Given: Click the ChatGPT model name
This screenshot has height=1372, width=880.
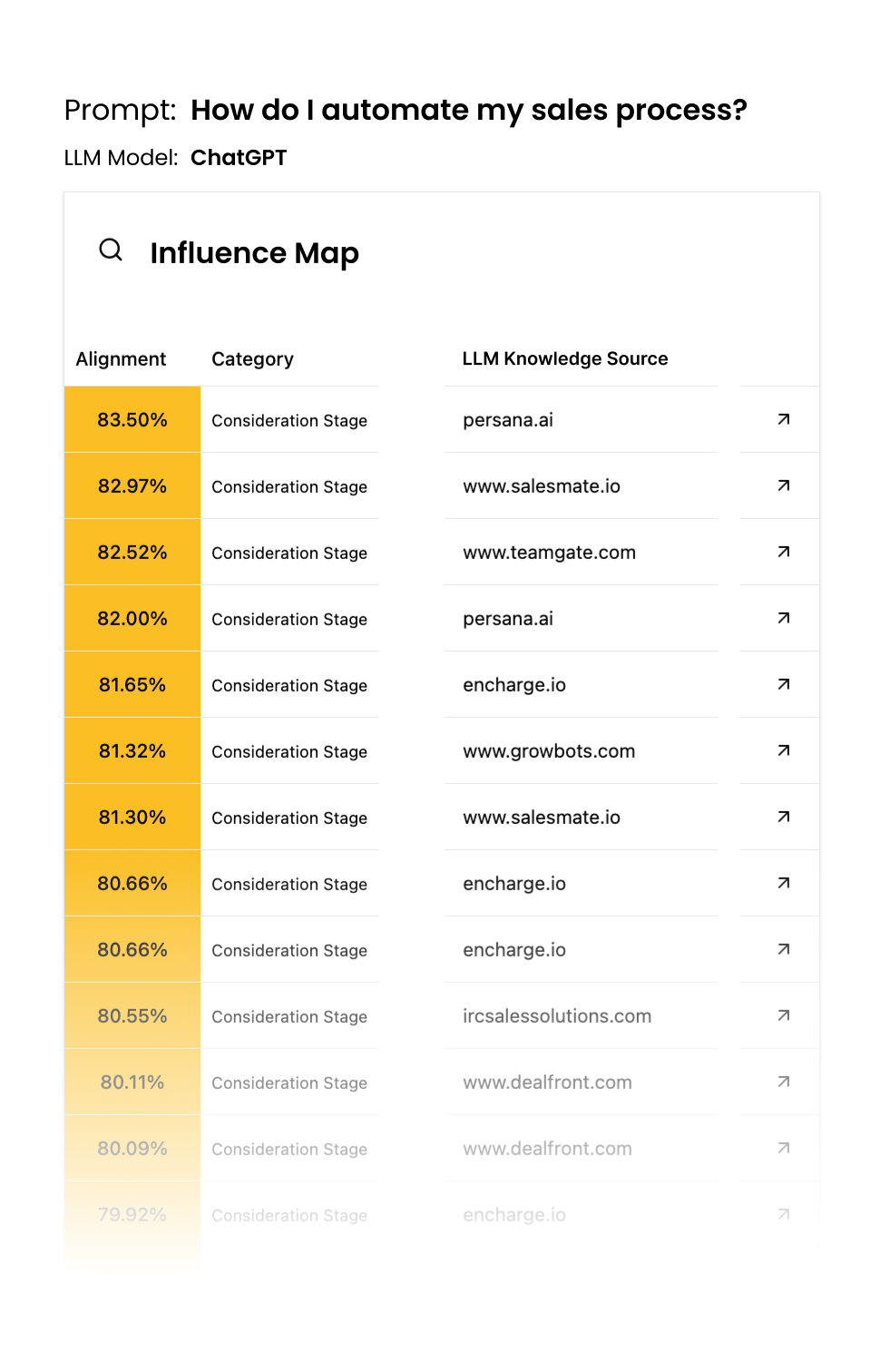Looking at the screenshot, I should point(239,158).
